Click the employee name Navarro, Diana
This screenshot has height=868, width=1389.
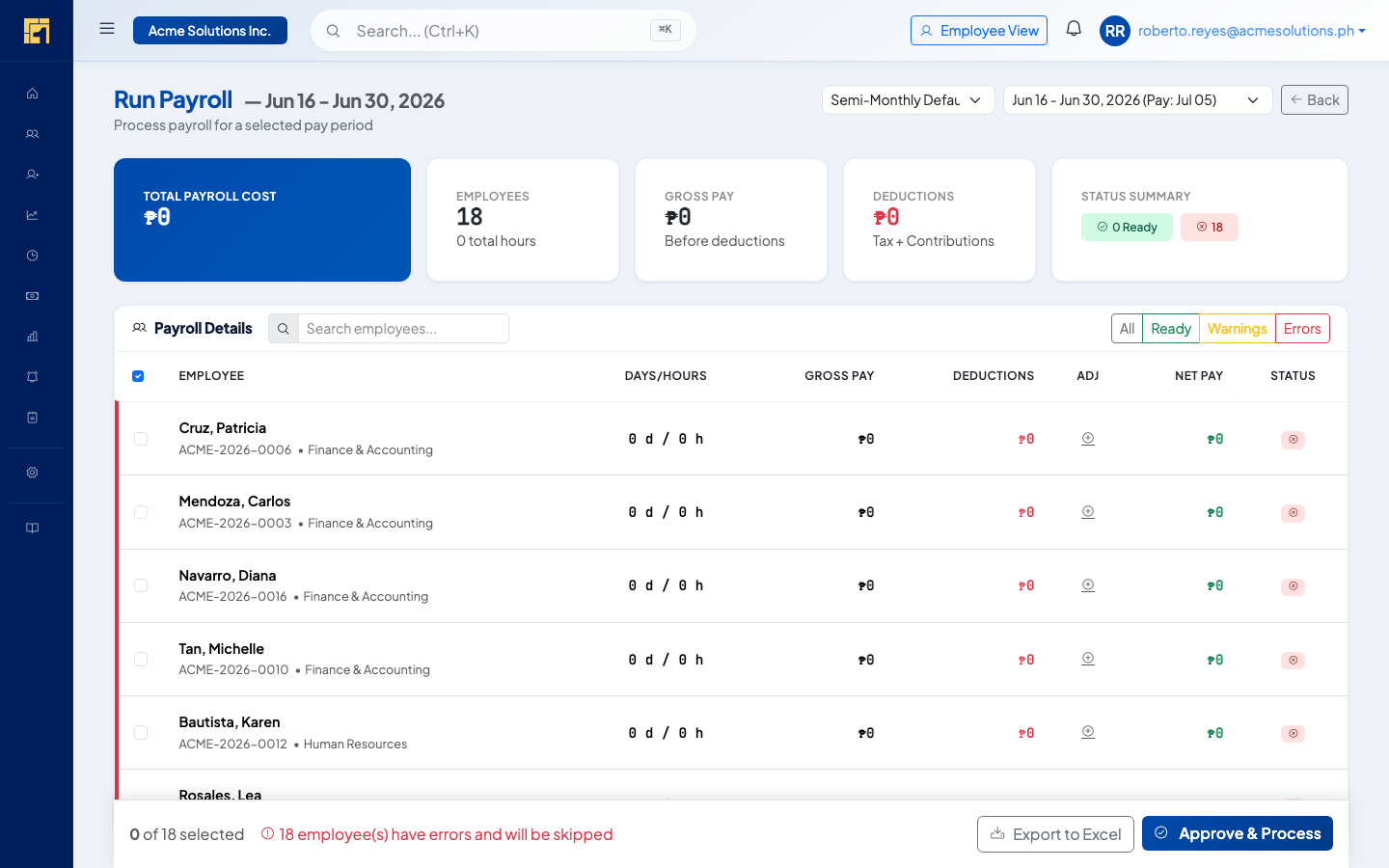[228, 576]
